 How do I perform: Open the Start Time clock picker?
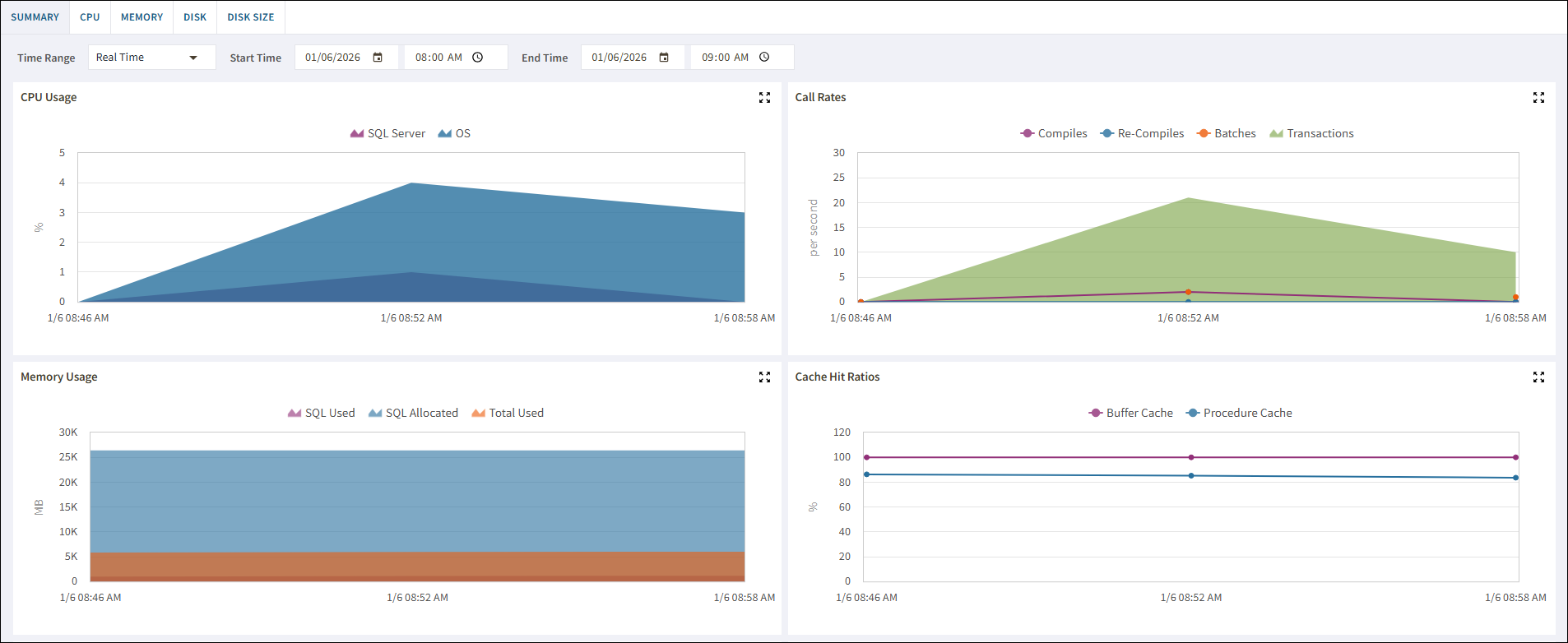click(478, 58)
